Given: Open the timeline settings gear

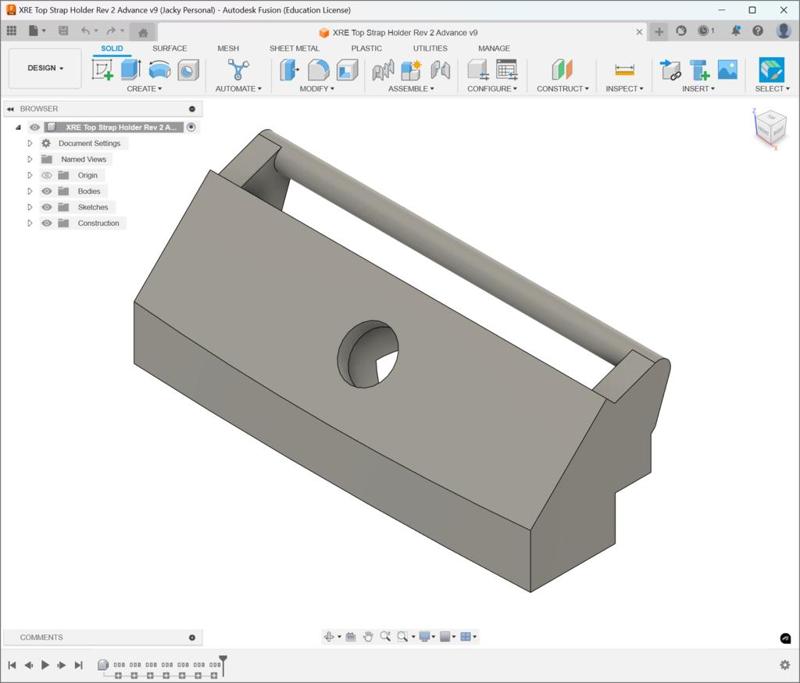Looking at the screenshot, I should (785, 665).
